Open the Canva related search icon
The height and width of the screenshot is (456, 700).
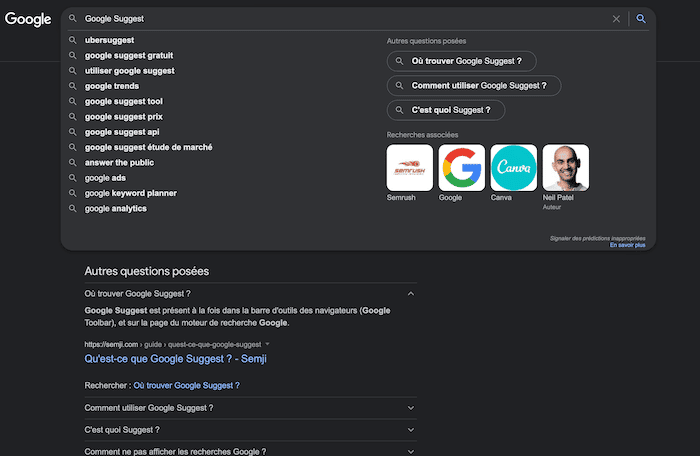pyautogui.click(x=513, y=168)
